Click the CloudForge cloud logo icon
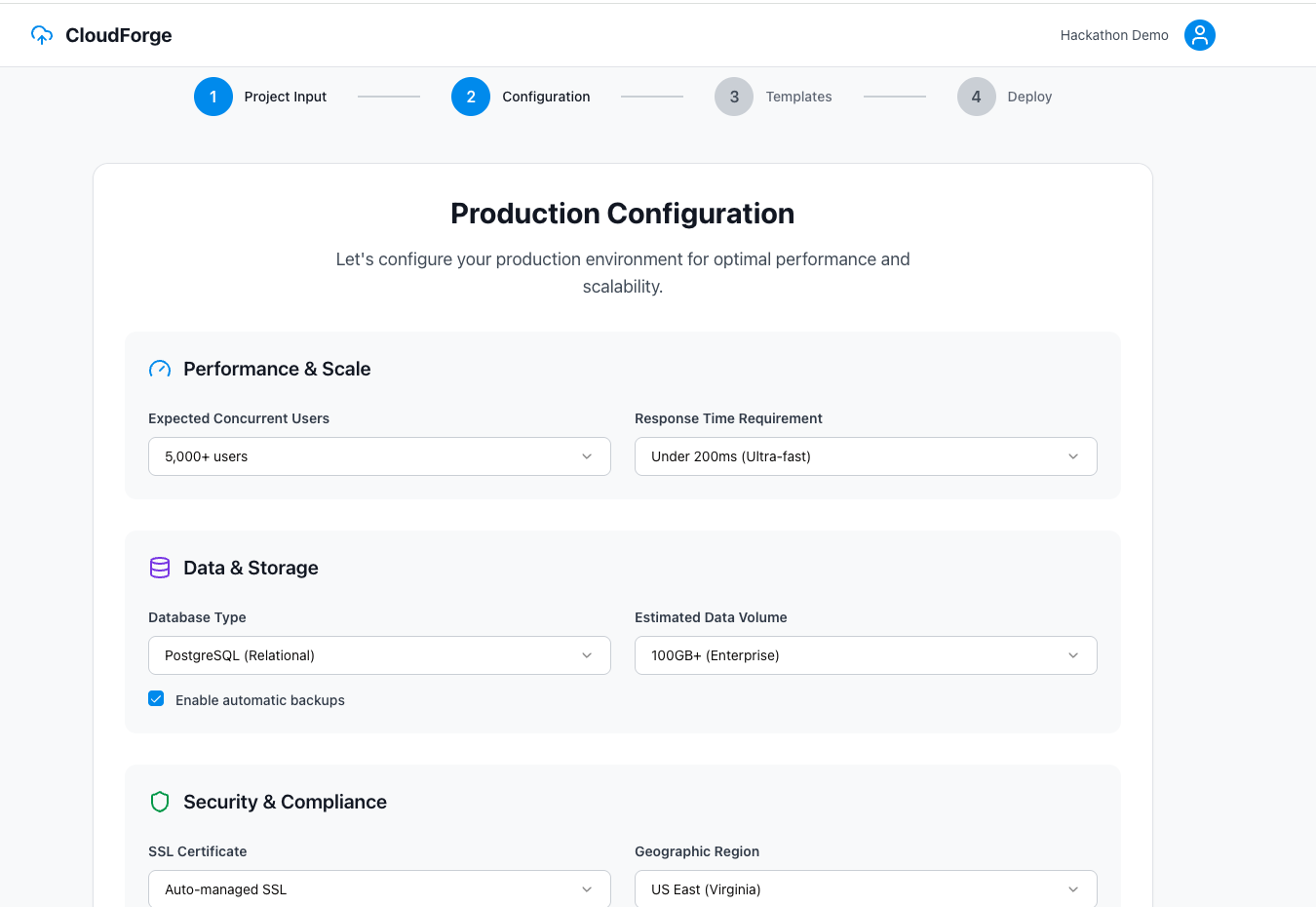The height and width of the screenshot is (907, 1316). [42, 35]
